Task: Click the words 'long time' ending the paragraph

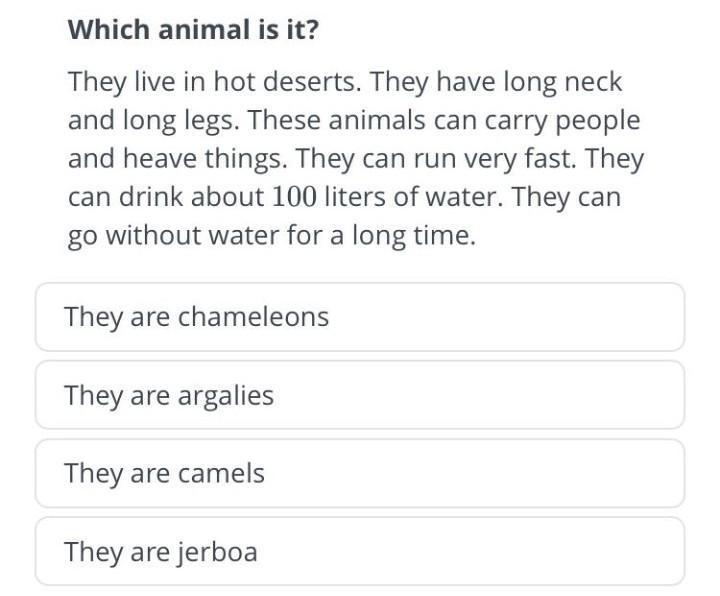Action: (413, 236)
